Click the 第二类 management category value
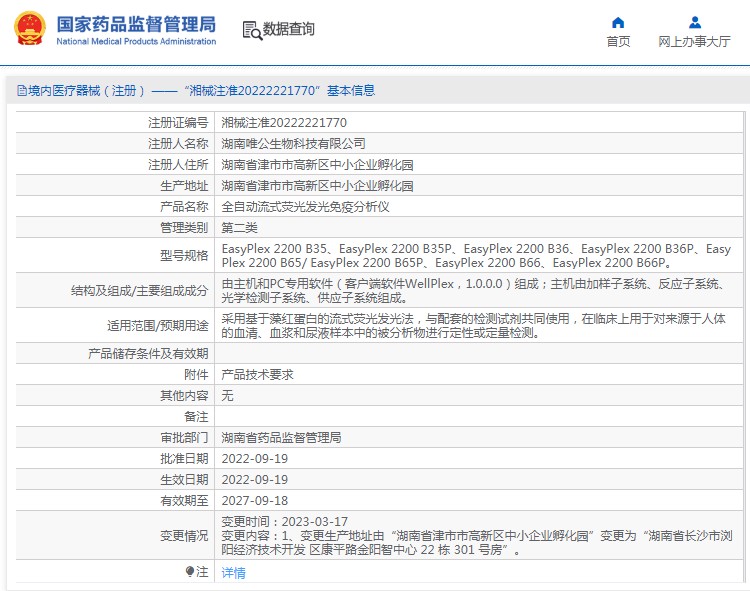The width and height of the screenshot is (750, 591). click(x=239, y=228)
